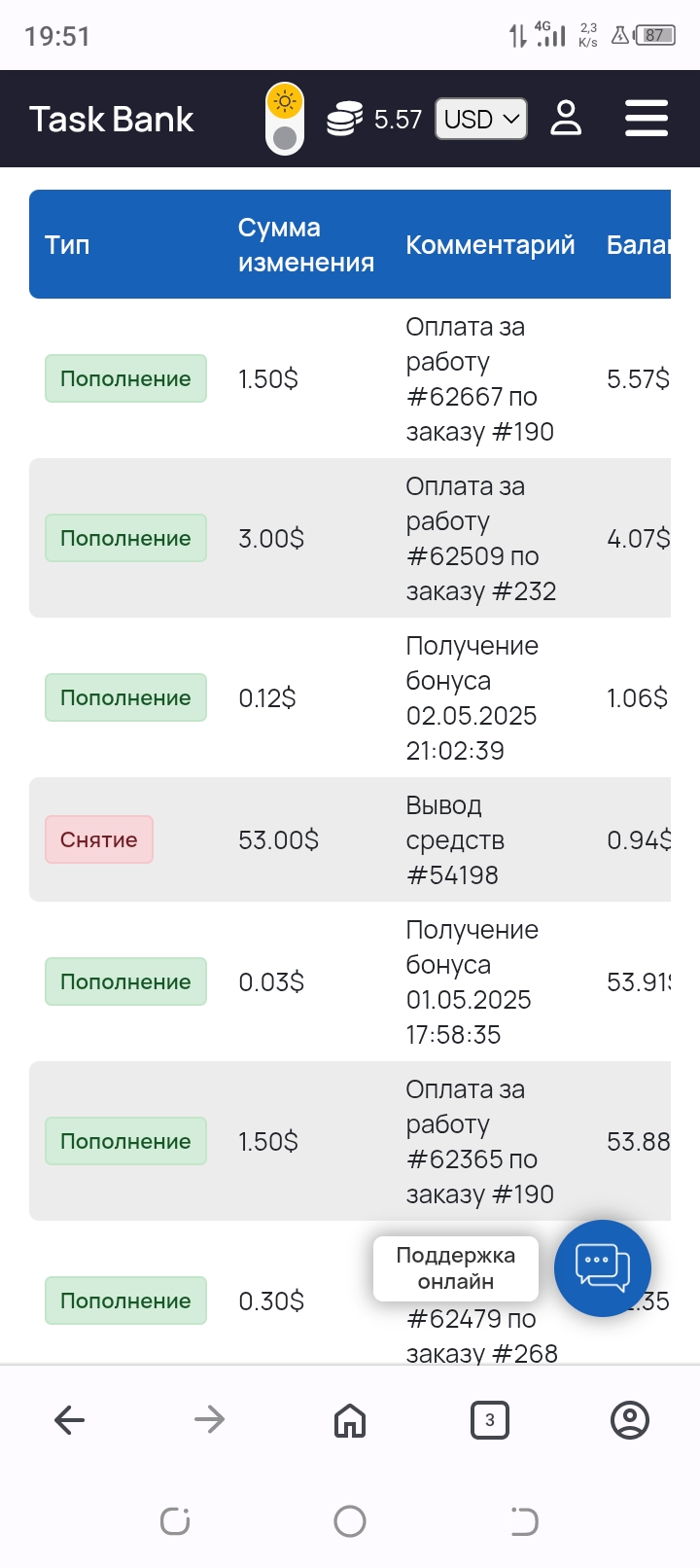Image resolution: width=700 pixels, height=1568 pixels.
Task: Open the online support chat bubble
Action: pos(602,1267)
